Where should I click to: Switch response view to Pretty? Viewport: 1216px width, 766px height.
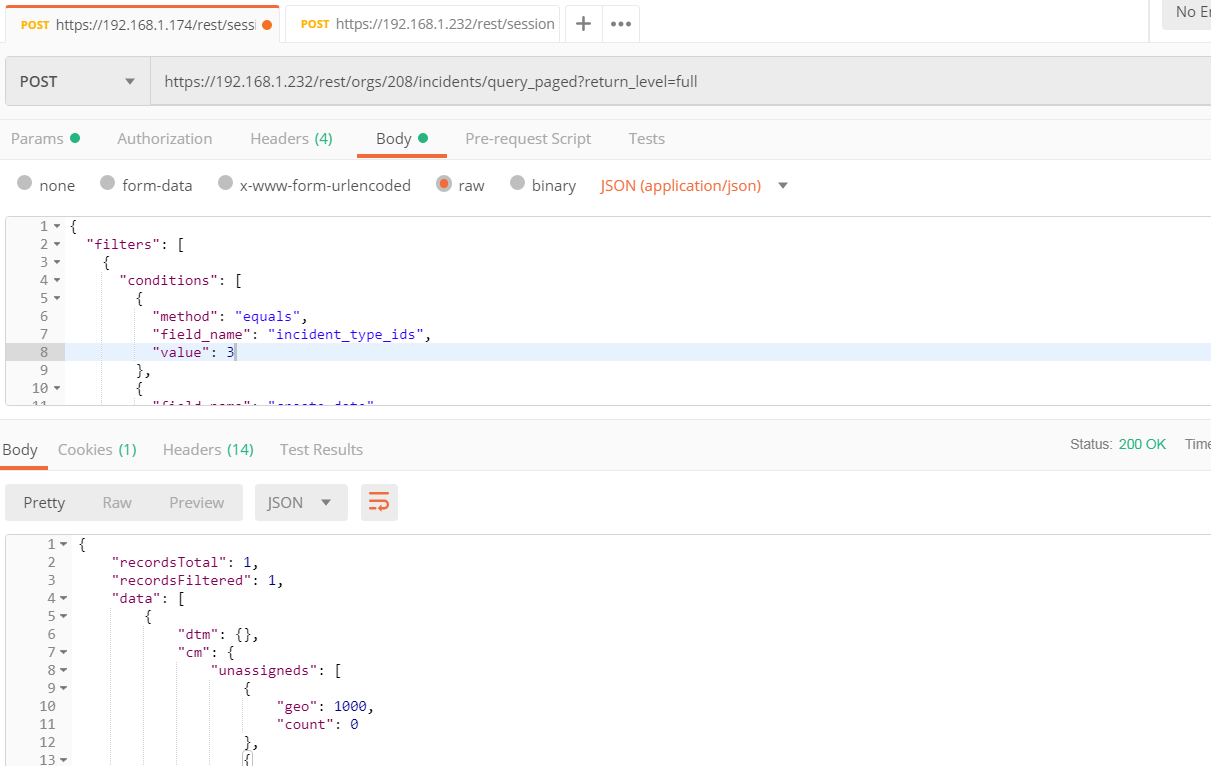click(x=44, y=502)
